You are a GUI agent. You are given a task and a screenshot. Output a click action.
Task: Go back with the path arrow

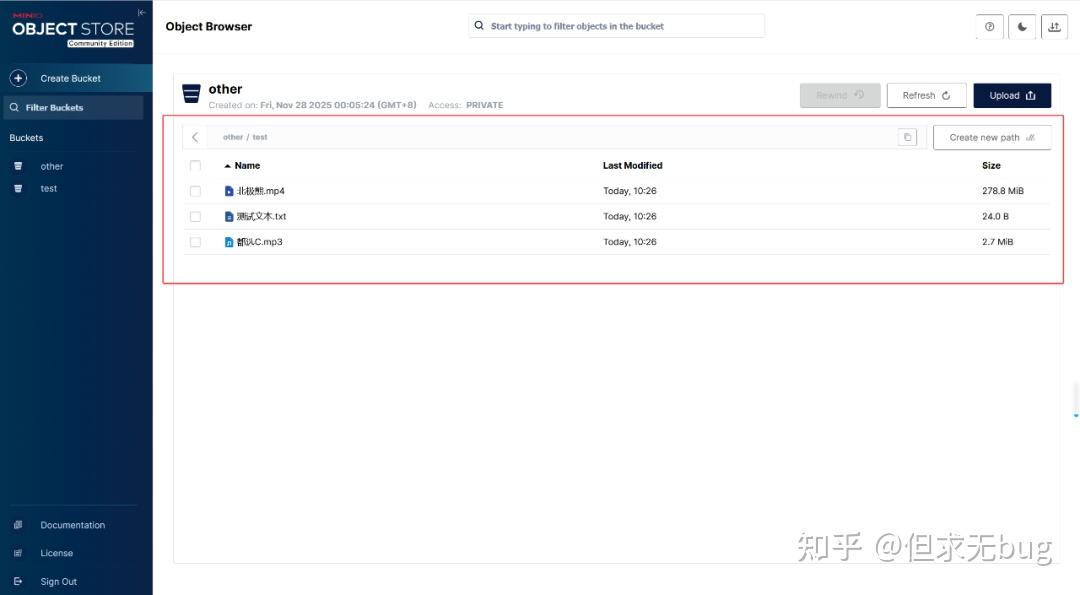195,137
